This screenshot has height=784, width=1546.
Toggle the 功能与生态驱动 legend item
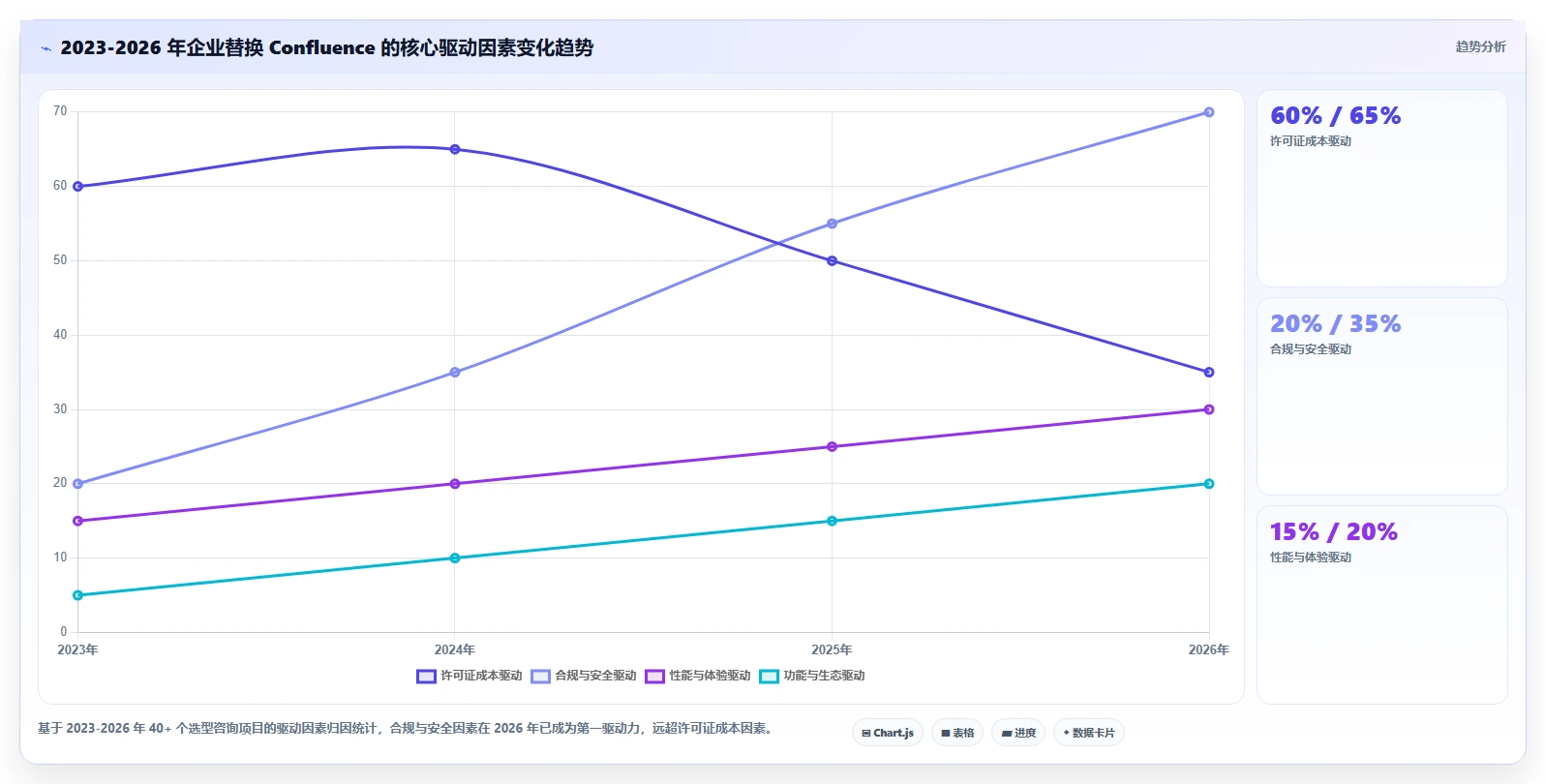[x=812, y=676]
